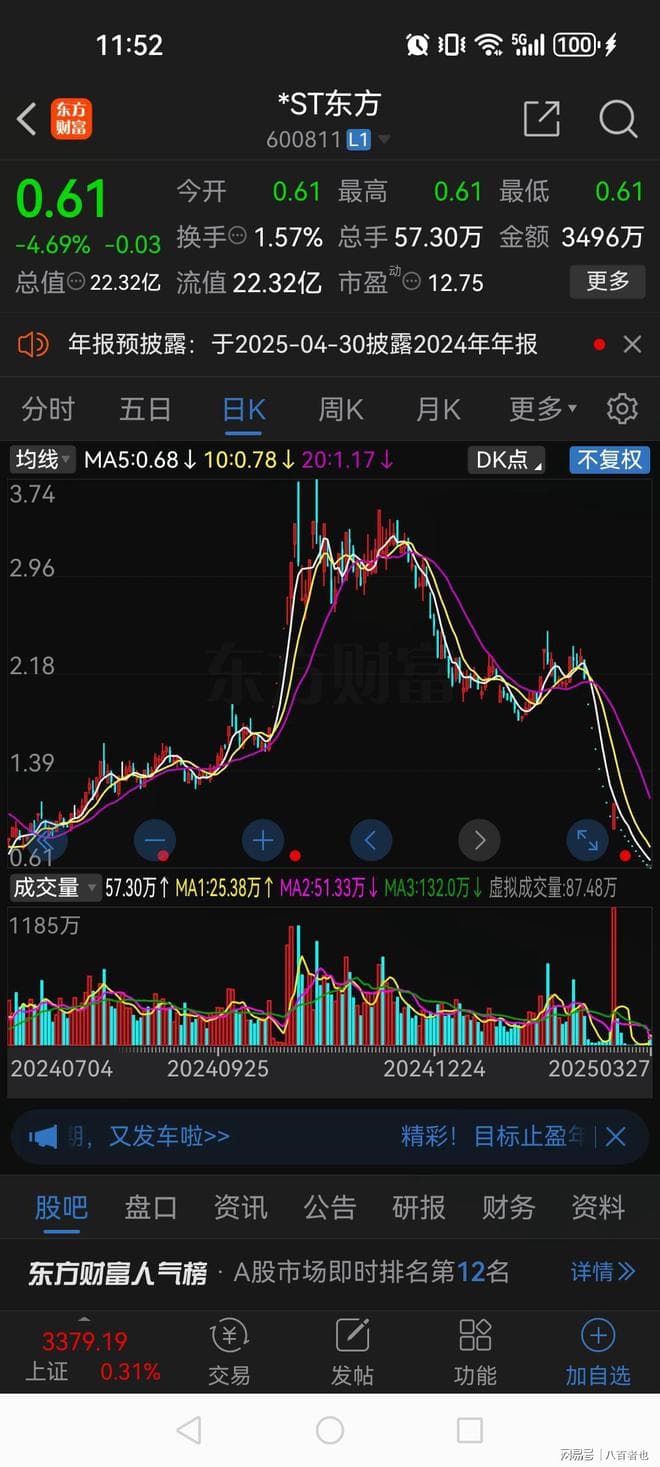Screen dimensions: 660x1467
Task: Expand L1 level dropdown beside 600811
Action: (368, 140)
